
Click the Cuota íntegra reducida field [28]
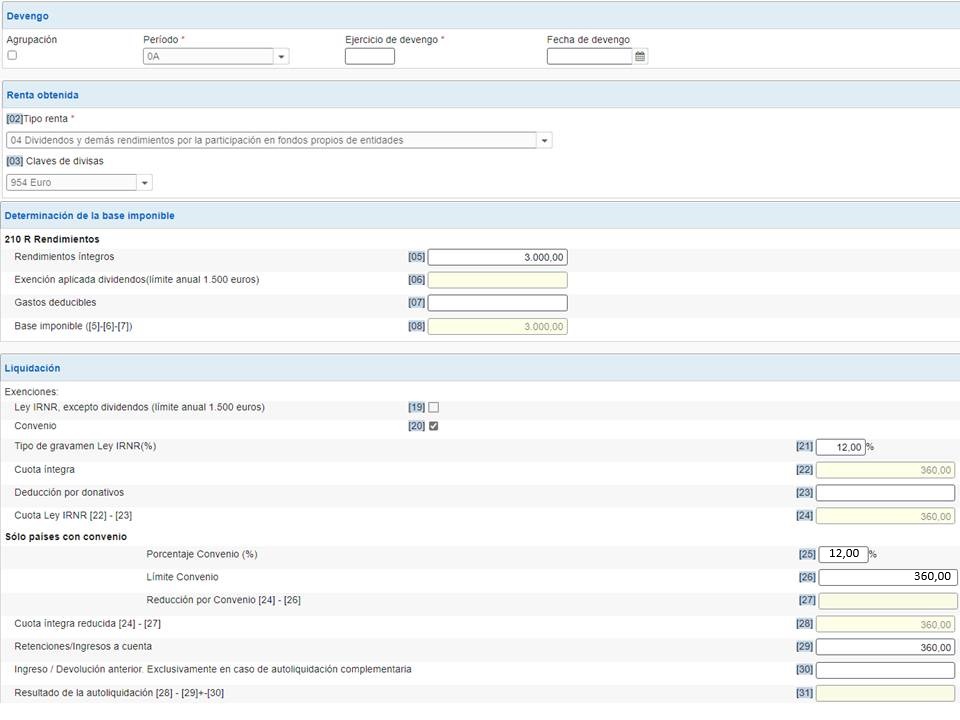885,624
